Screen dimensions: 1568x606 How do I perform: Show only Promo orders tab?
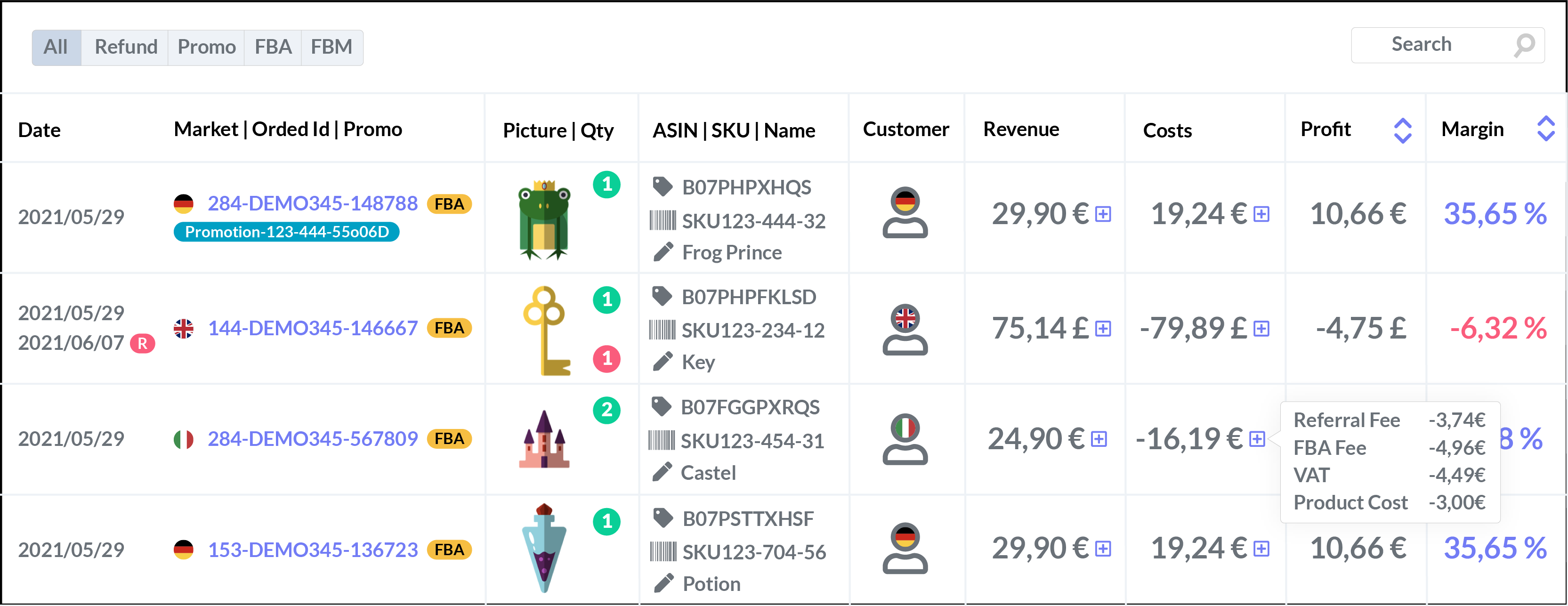click(x=206, y=48)
